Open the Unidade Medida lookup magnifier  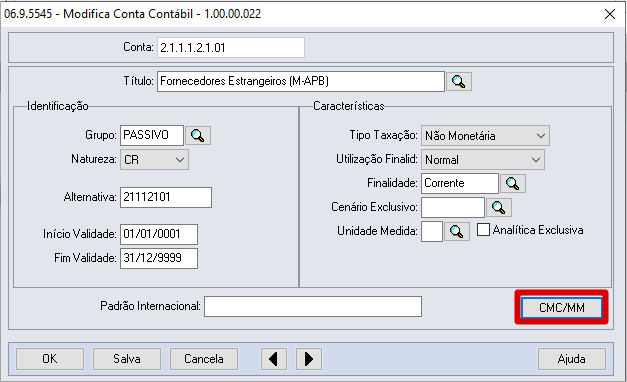[457, 231]
